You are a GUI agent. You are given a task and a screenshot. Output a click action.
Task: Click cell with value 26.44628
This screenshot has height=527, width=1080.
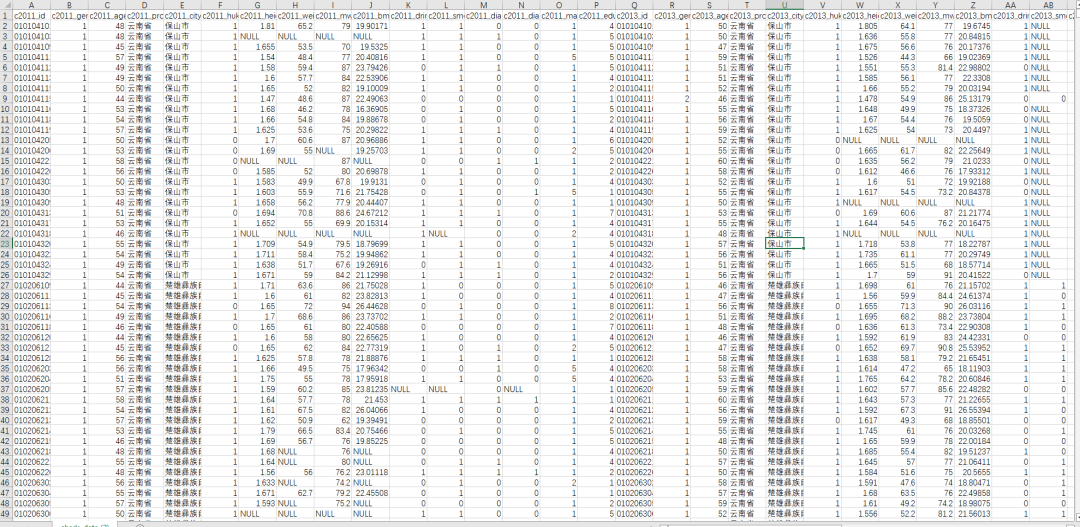pos(371,306)
